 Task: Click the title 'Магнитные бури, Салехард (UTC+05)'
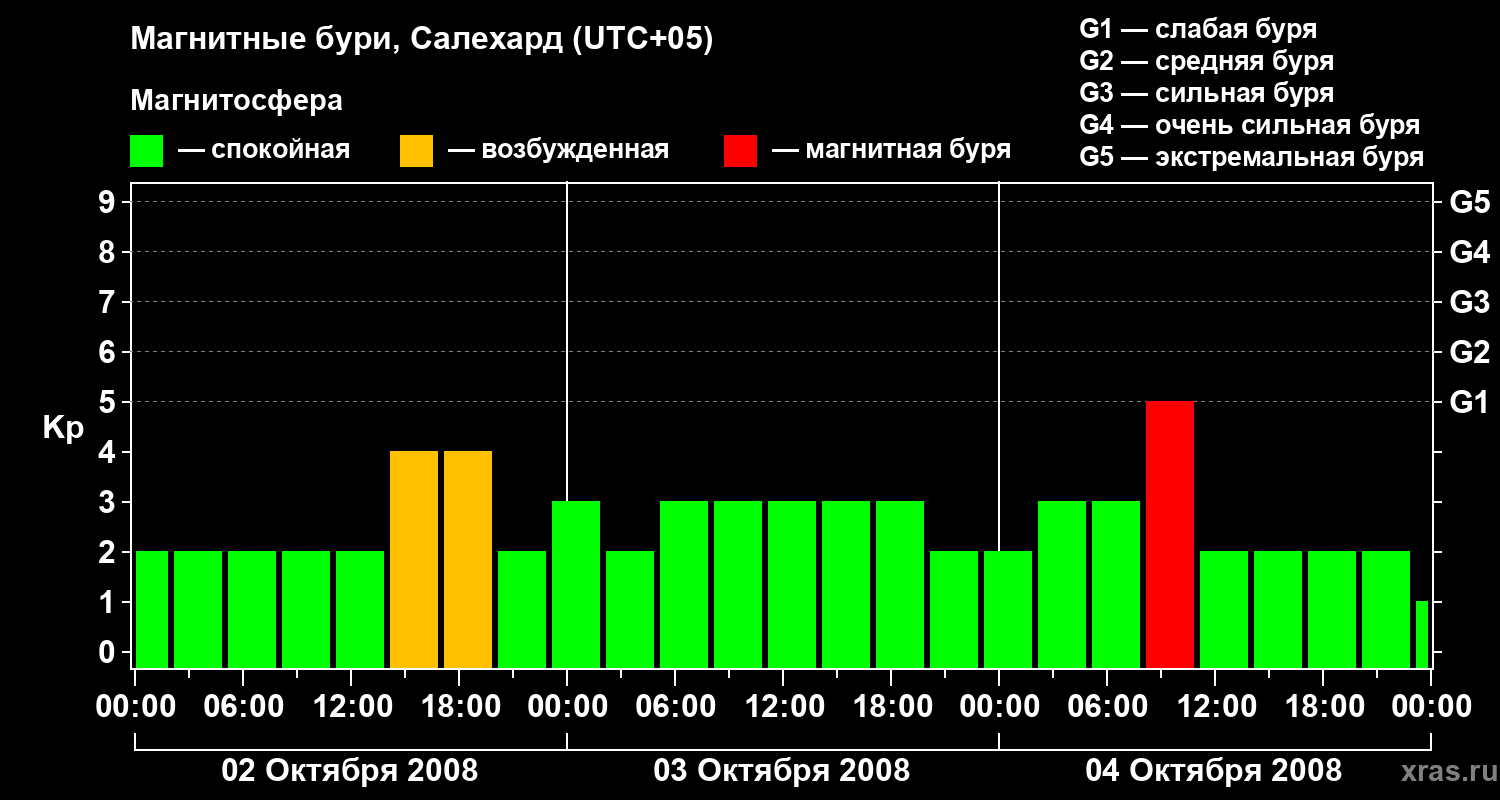click(422, 40)
